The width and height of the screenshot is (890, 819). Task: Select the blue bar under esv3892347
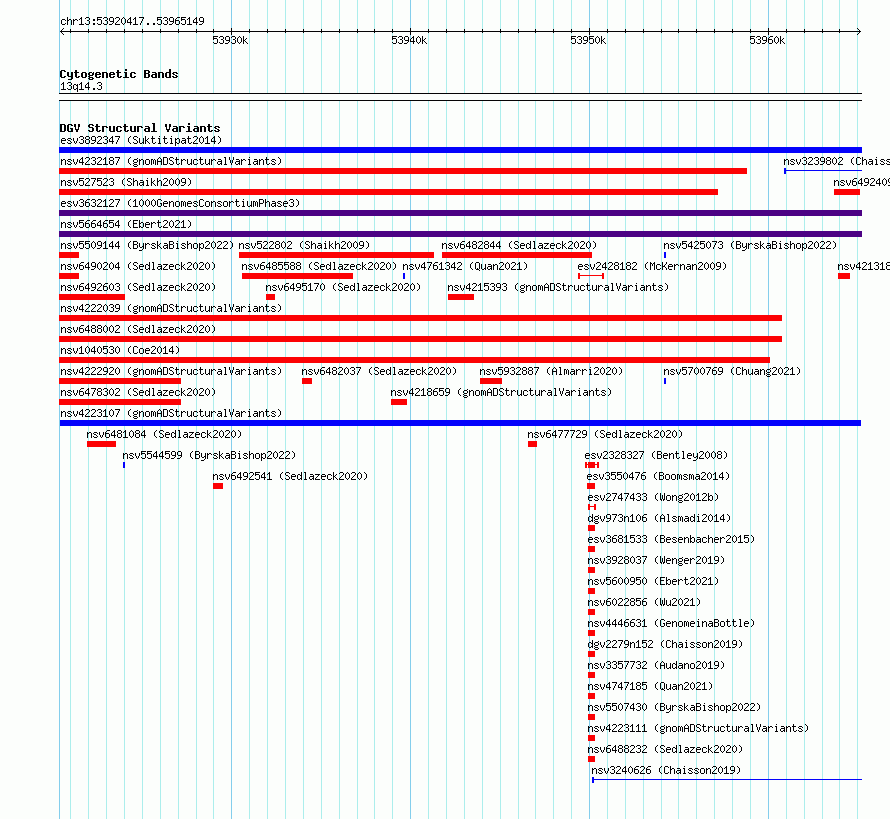[x=460, y=150]
